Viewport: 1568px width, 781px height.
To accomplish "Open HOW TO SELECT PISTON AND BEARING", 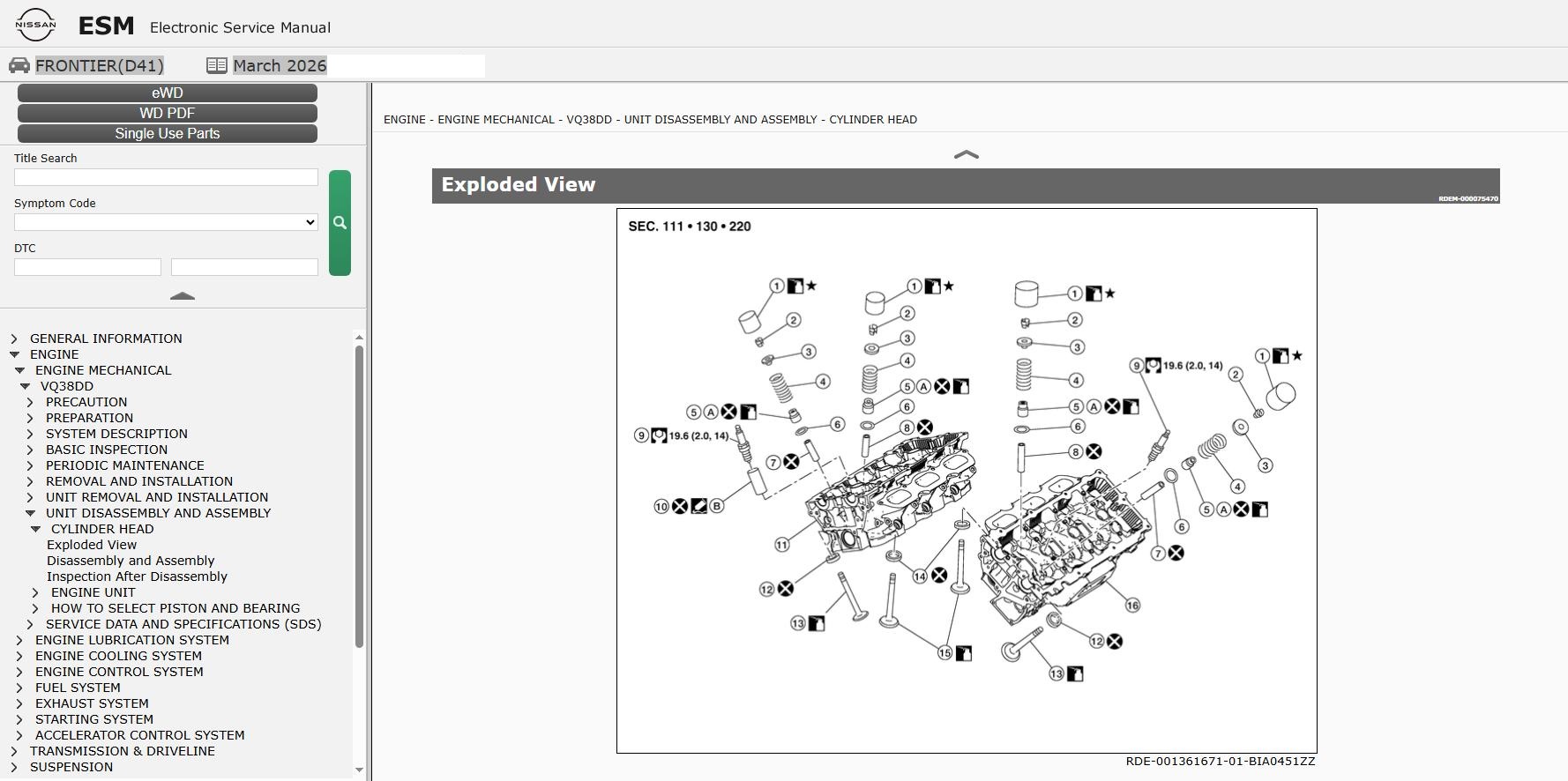I will [175, 608].
